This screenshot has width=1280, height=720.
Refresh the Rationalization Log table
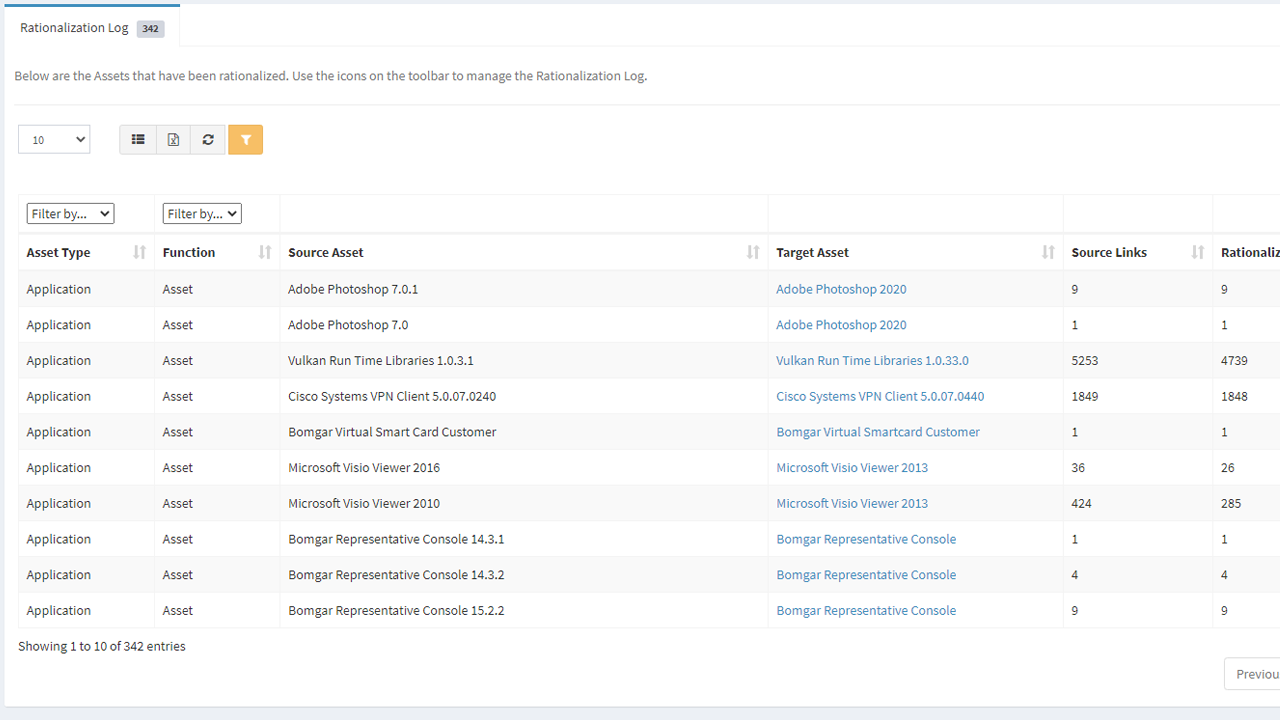(x=208, y=140)
